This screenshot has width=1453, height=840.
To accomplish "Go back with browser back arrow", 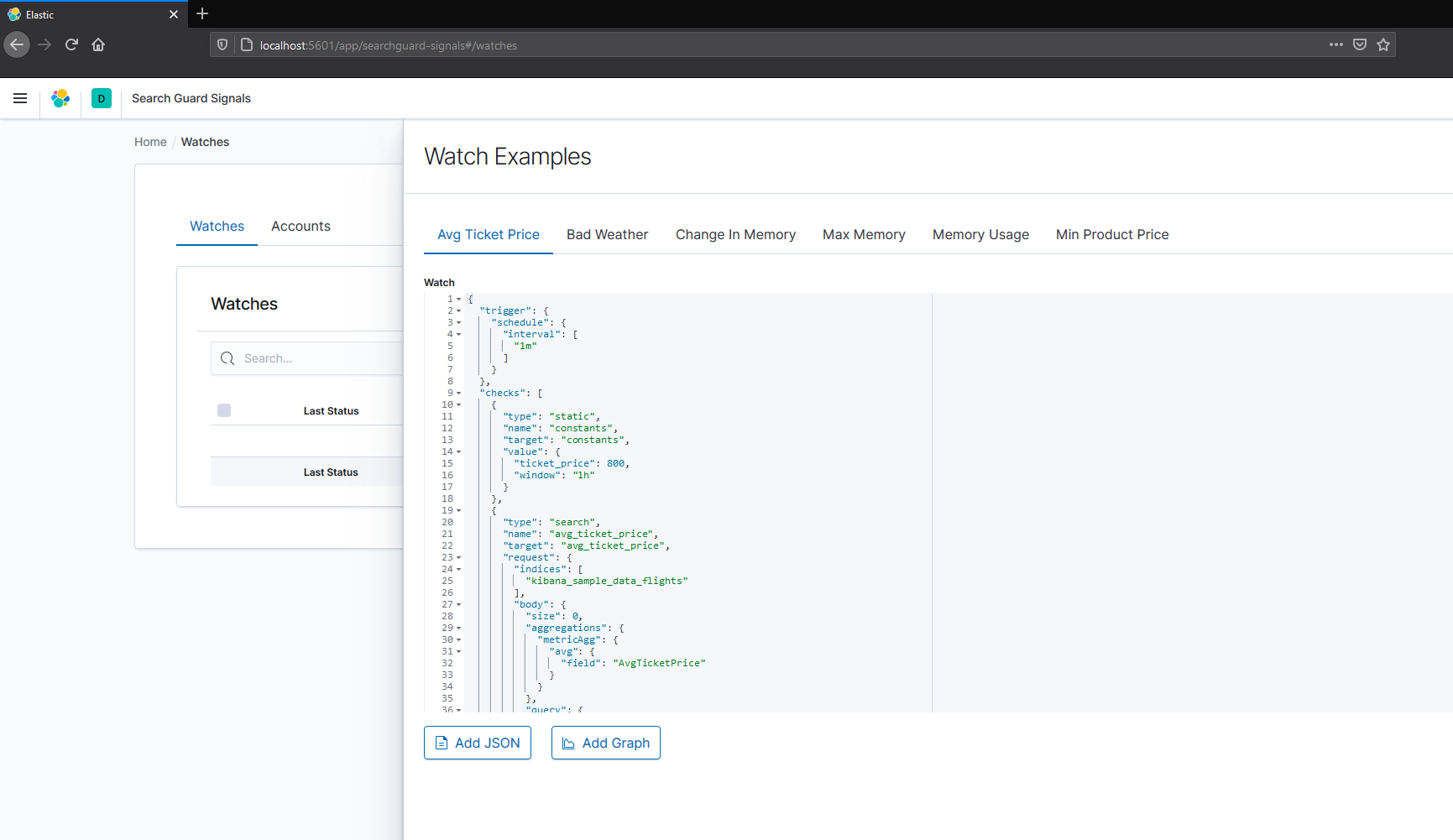I will [x=17, y=44].
